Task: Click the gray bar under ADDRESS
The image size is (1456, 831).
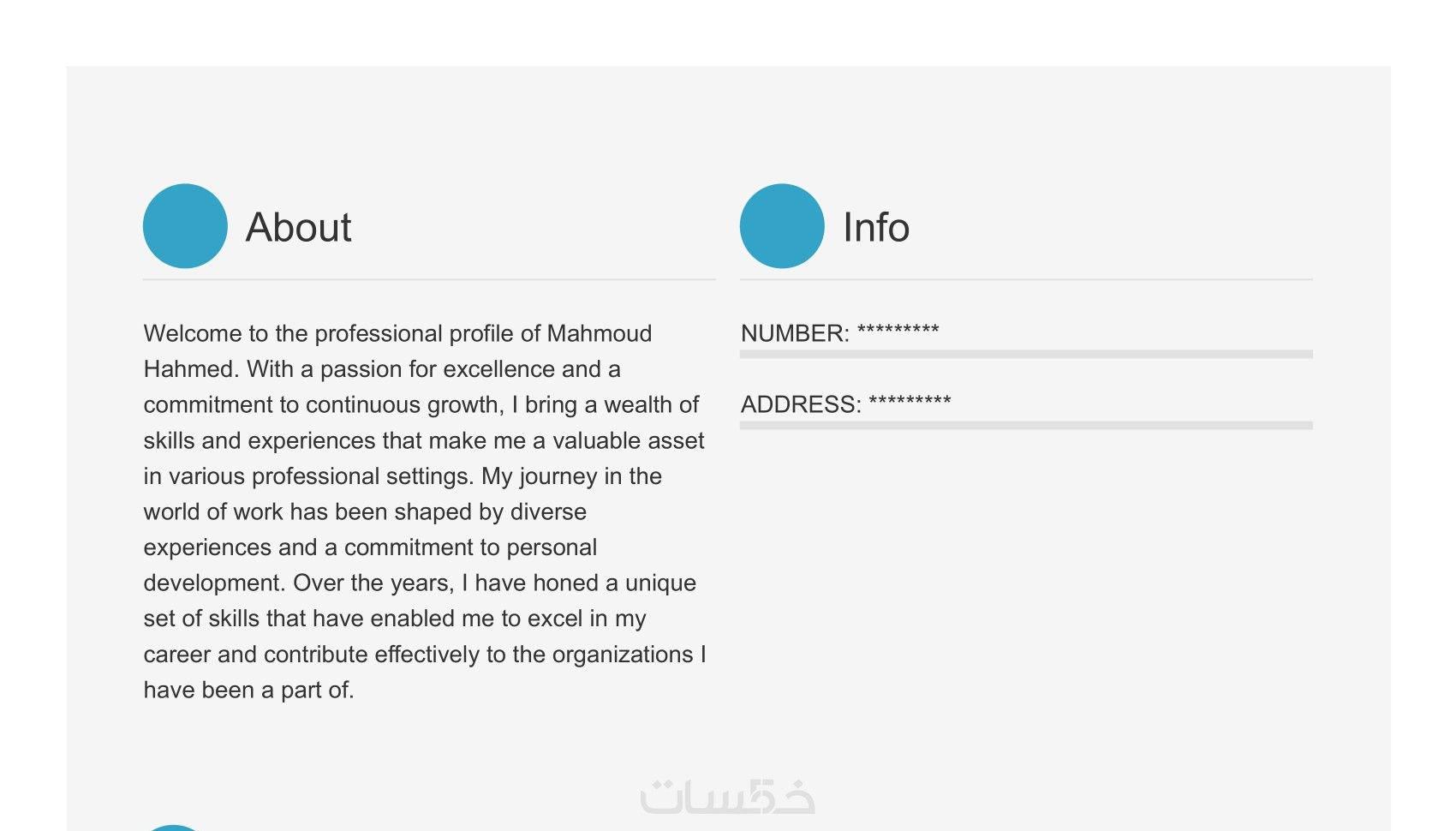Action: [1026, 425]
